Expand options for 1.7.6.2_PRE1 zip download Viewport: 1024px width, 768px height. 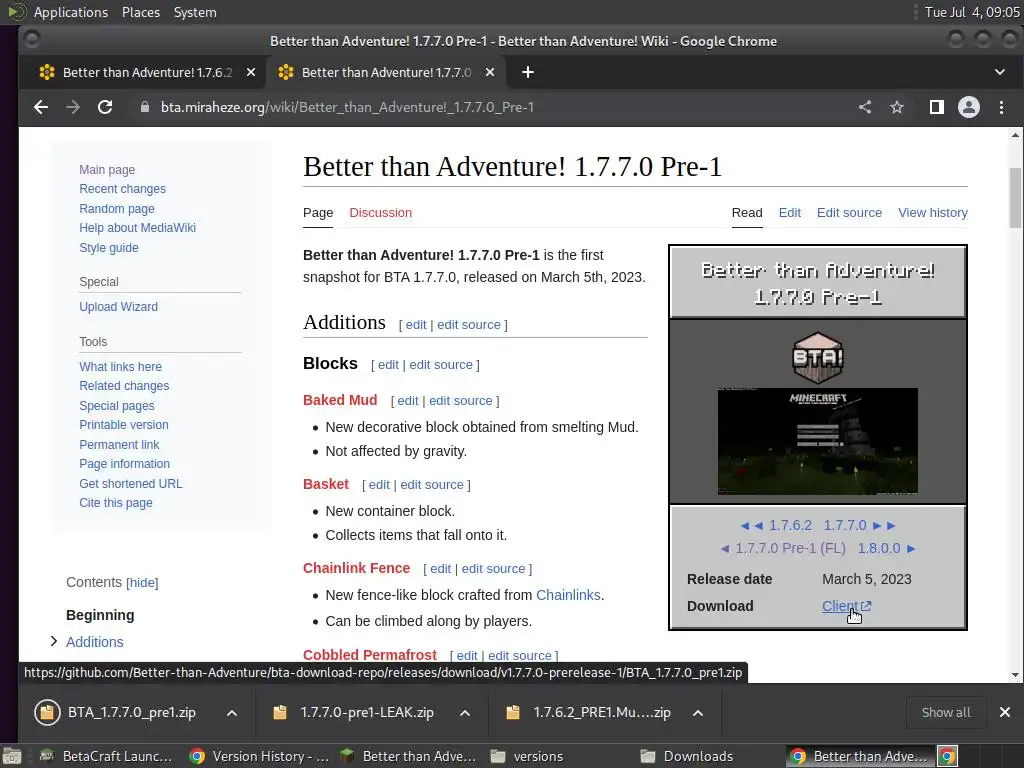coord(697,712)
